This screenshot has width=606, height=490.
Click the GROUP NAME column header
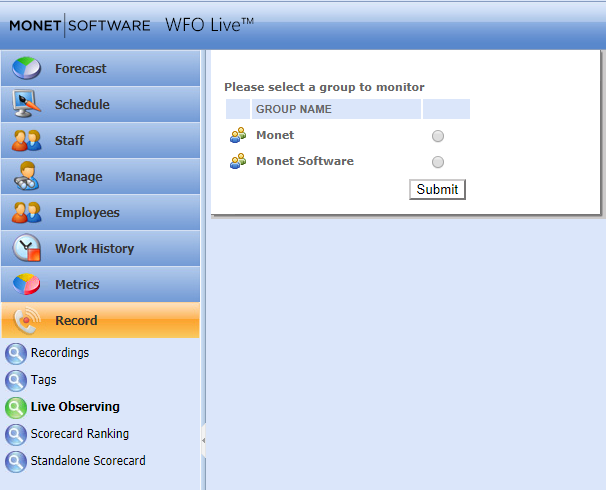(294, 109)
